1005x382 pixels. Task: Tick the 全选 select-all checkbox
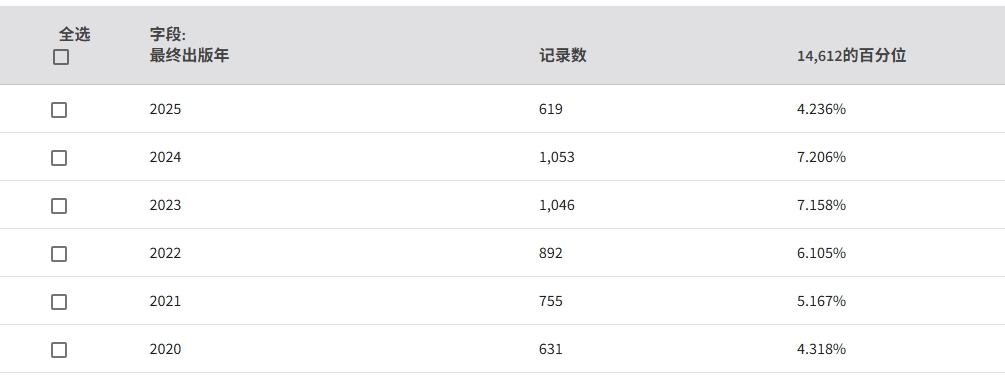point(61,58)
